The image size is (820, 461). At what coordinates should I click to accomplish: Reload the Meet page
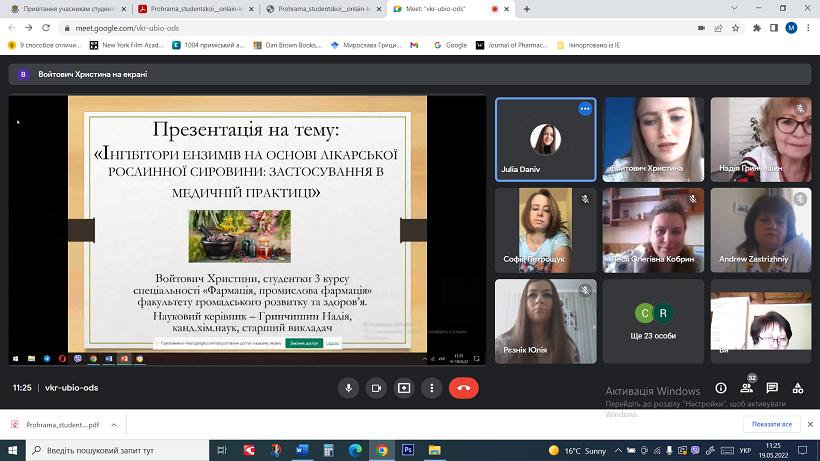tap(46, 28)
